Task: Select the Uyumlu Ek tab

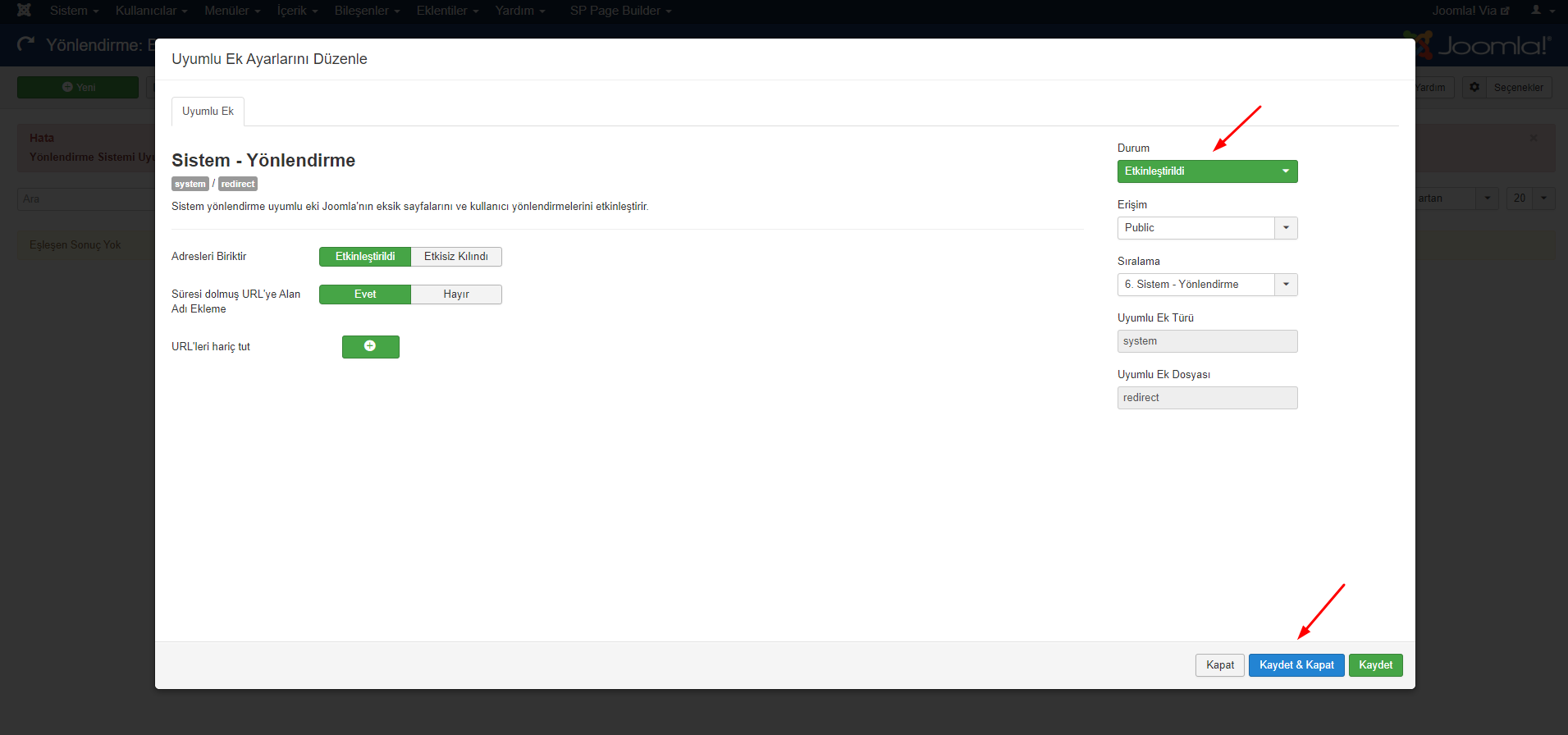Action: coord(208,112)
